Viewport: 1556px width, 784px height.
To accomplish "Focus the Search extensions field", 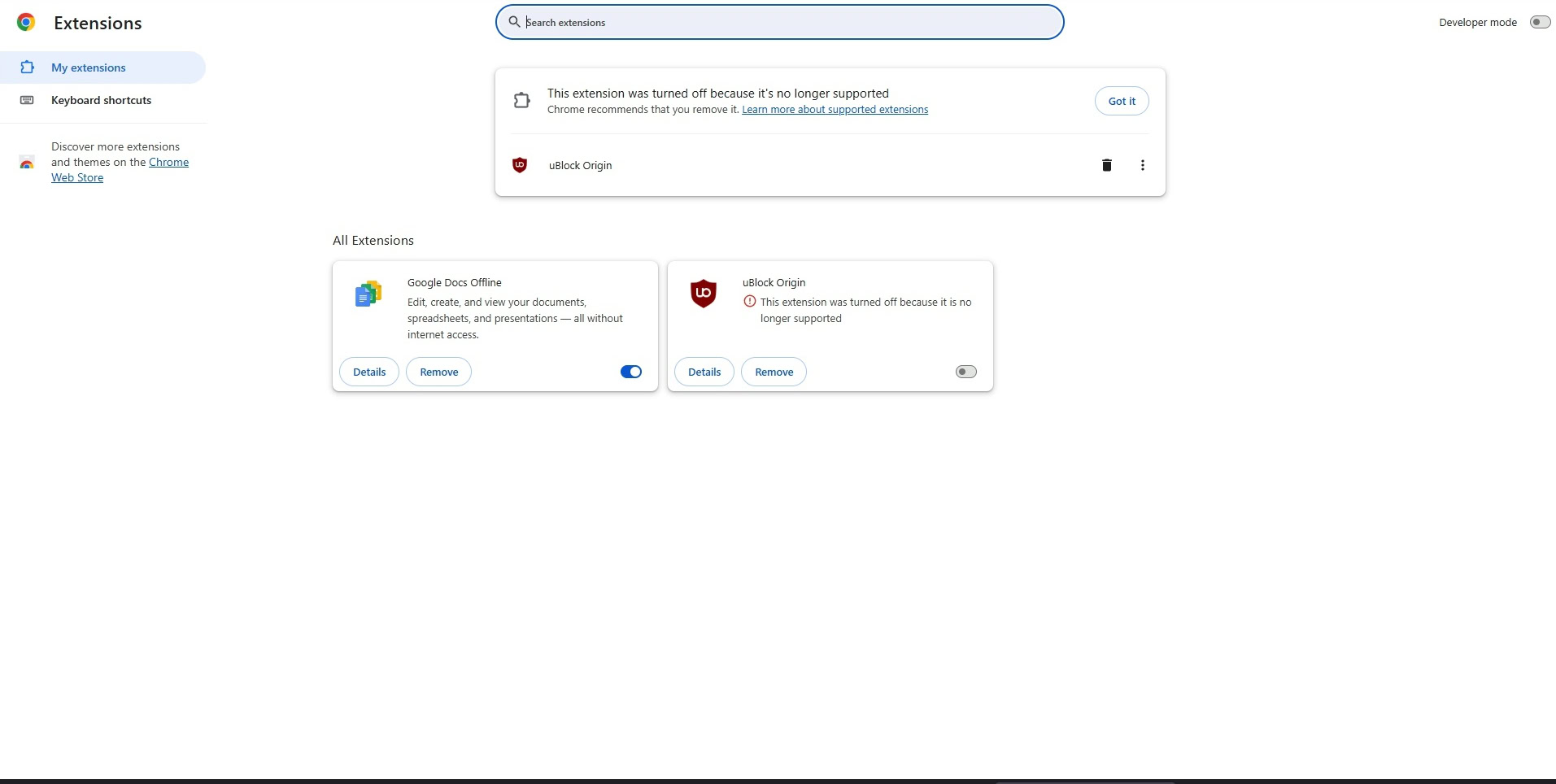I will (x=780, y=22).
